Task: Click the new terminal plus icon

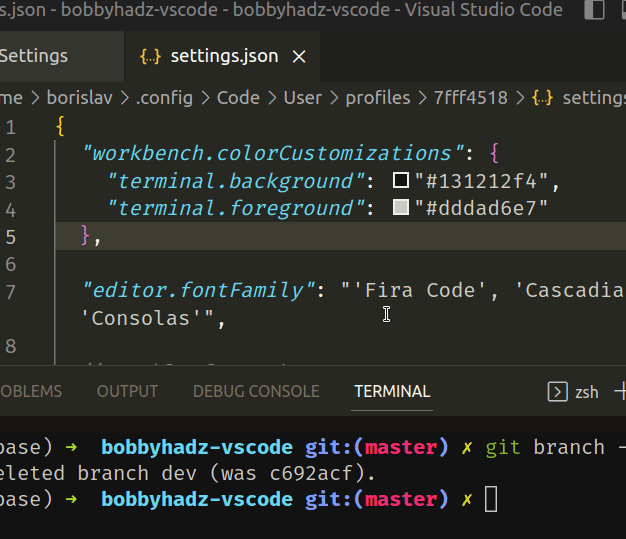Action: tap(620, 391)
